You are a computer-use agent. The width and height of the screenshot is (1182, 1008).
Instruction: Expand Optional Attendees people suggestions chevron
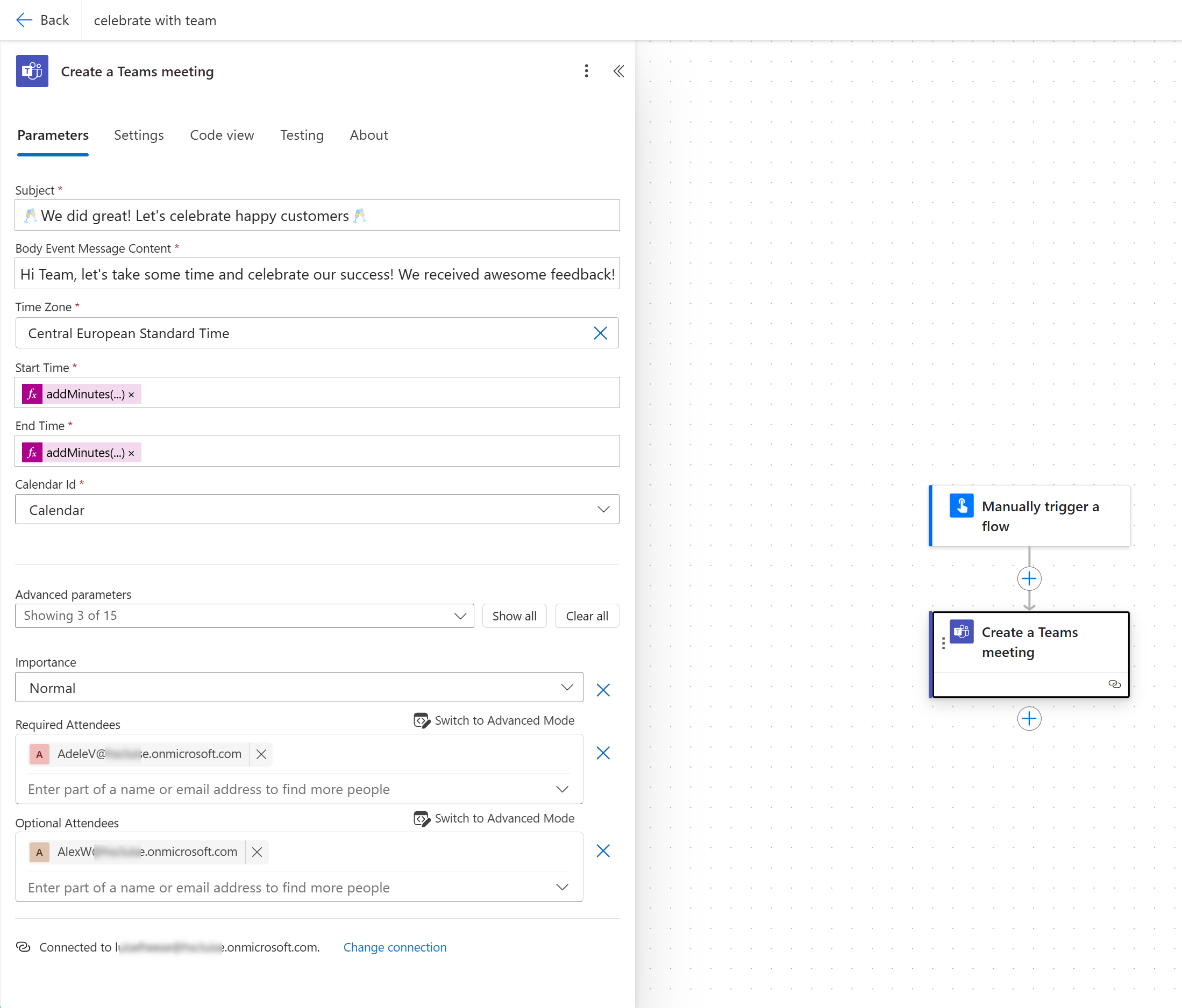pyautogui.click(x=562, y=887)
